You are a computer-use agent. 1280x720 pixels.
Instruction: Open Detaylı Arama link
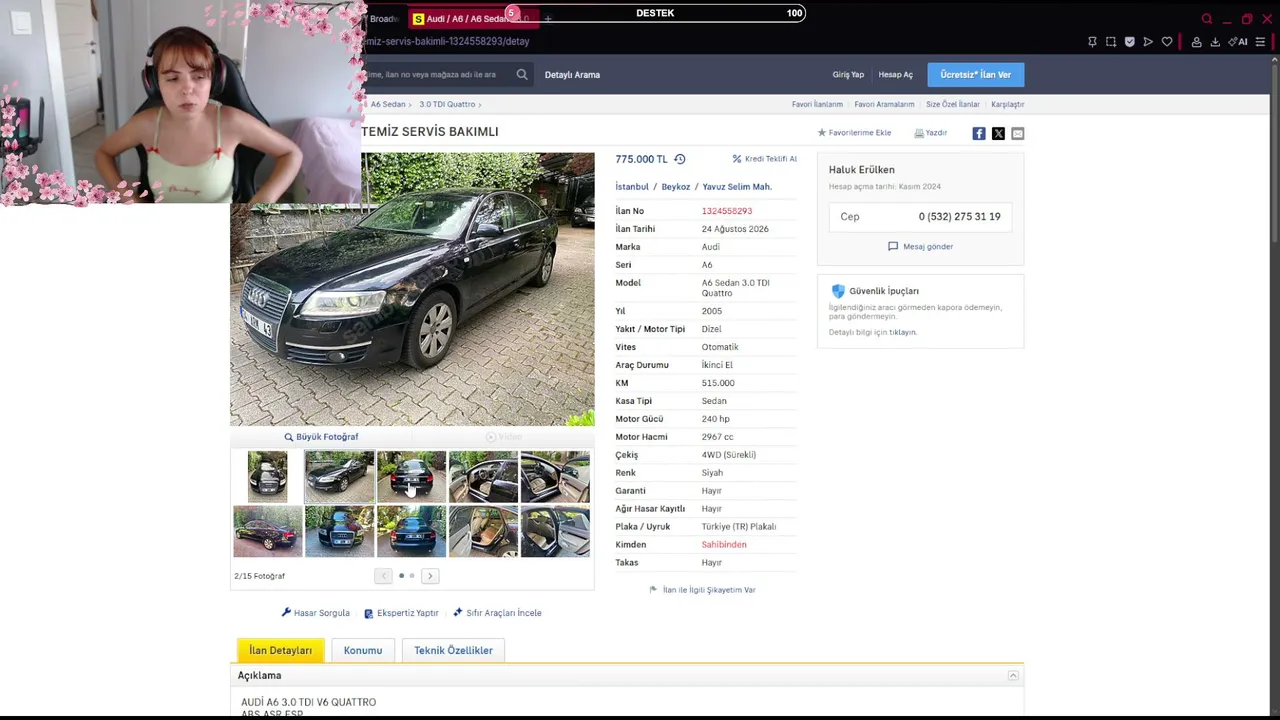572,74
